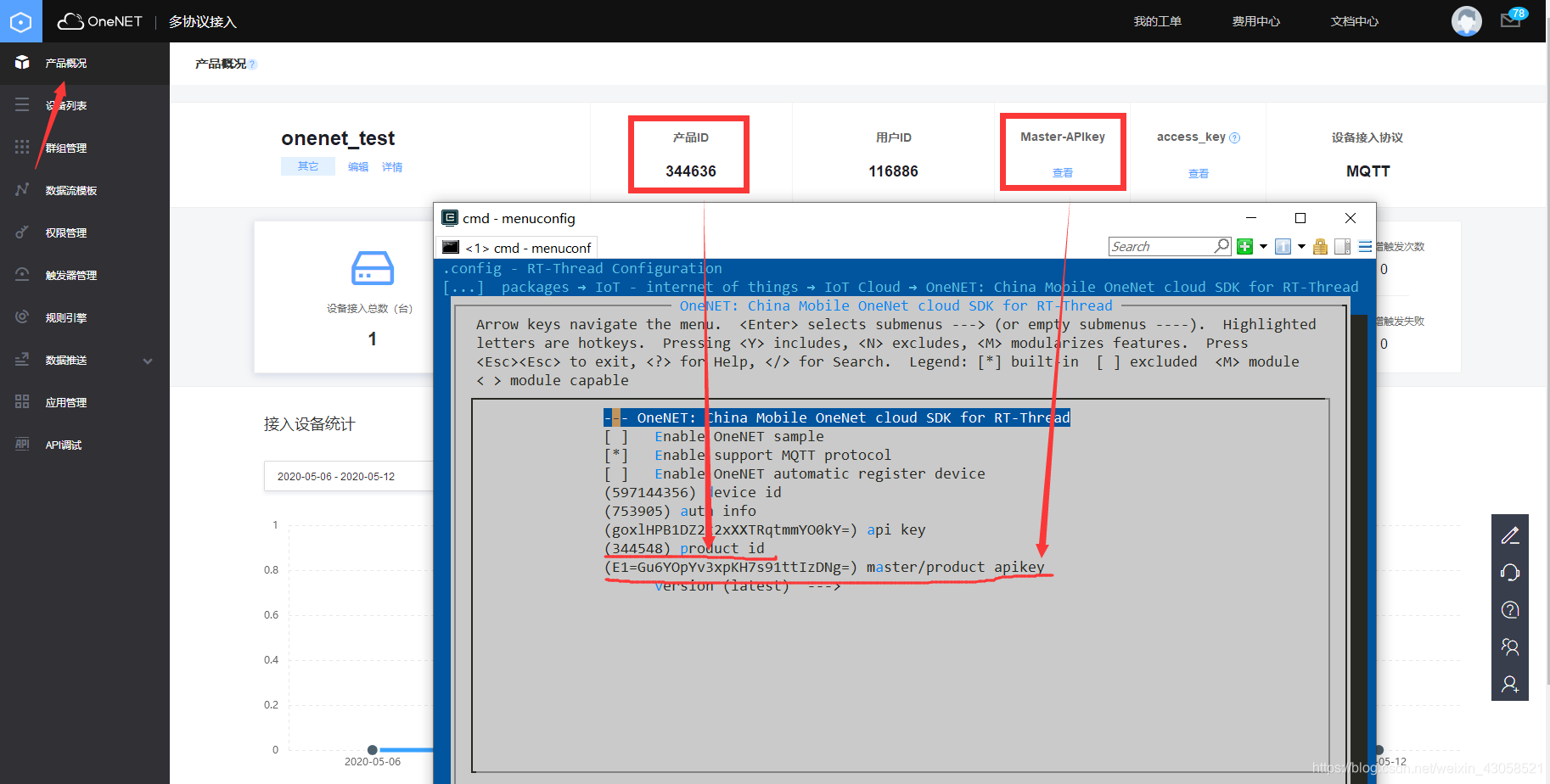Select the (753905) auth info line

[680, 511]
